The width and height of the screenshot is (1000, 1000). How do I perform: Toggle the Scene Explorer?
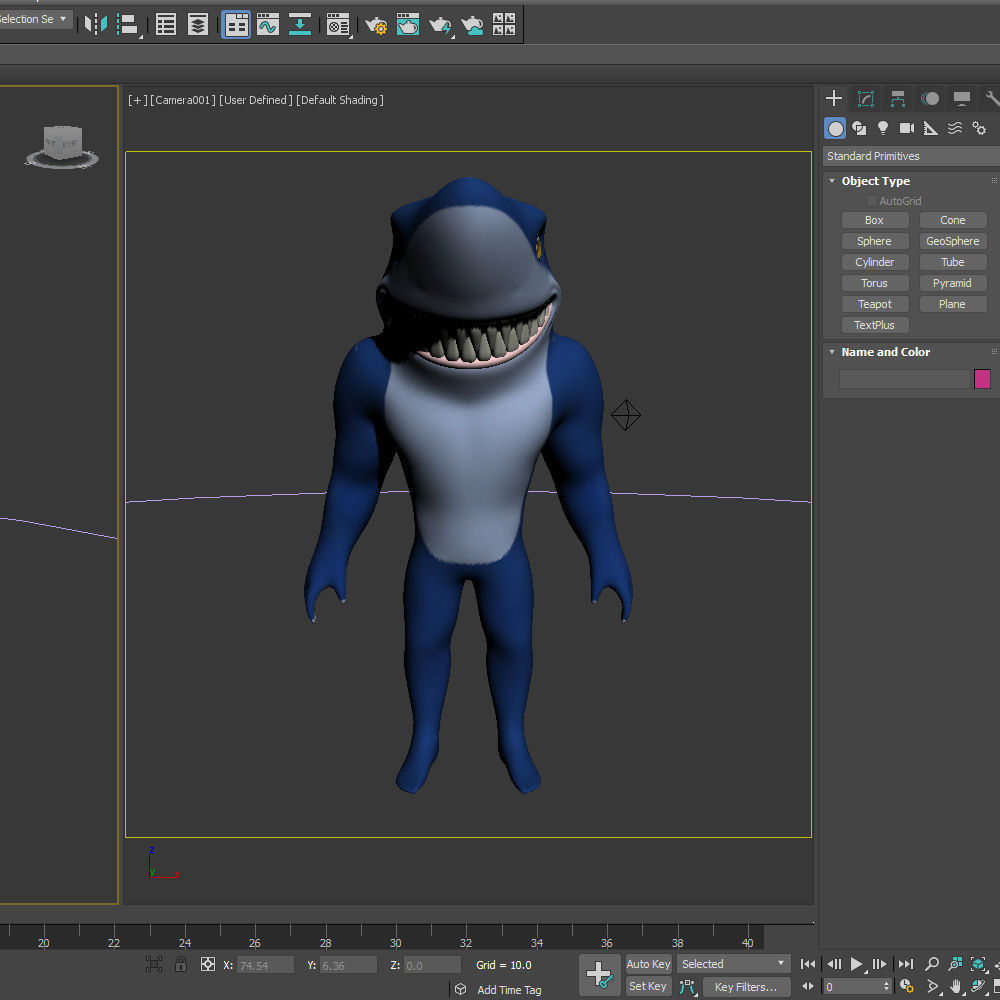pyautogui.click(x=166, y=25)
